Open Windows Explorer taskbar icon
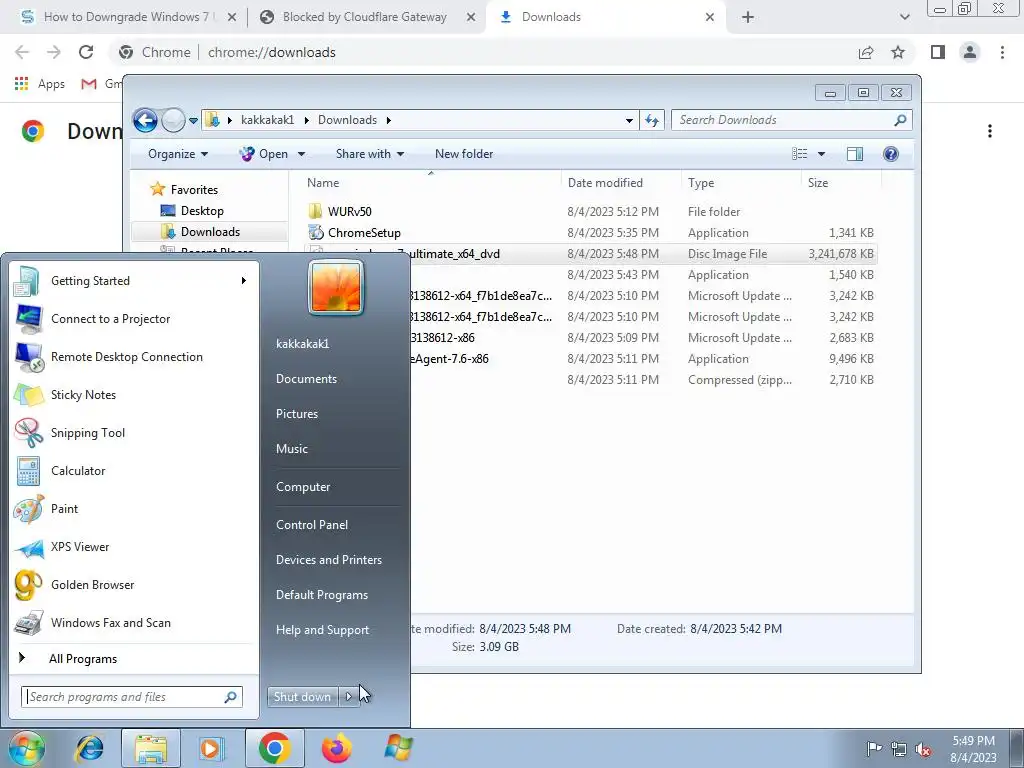 click(x=151, y=748)
